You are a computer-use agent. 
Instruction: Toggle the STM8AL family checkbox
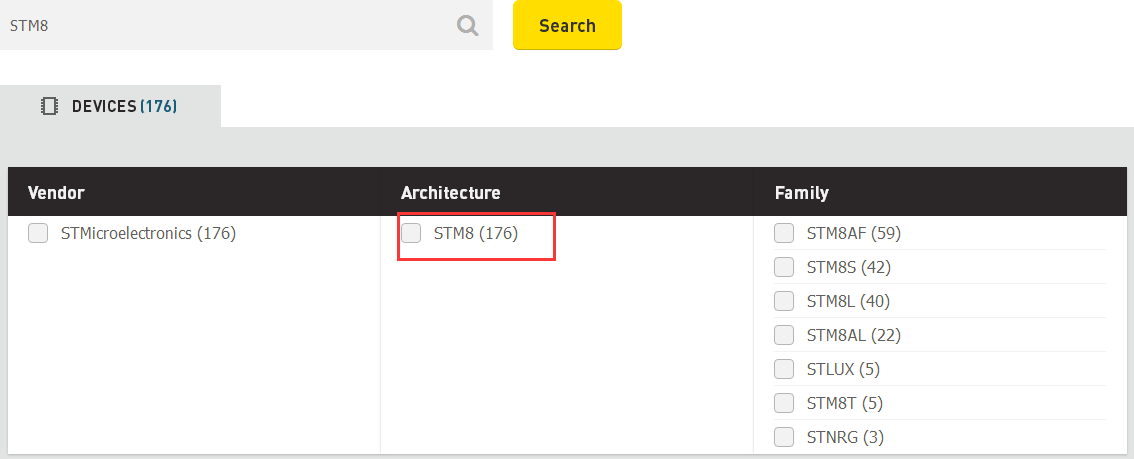(784, 336)
